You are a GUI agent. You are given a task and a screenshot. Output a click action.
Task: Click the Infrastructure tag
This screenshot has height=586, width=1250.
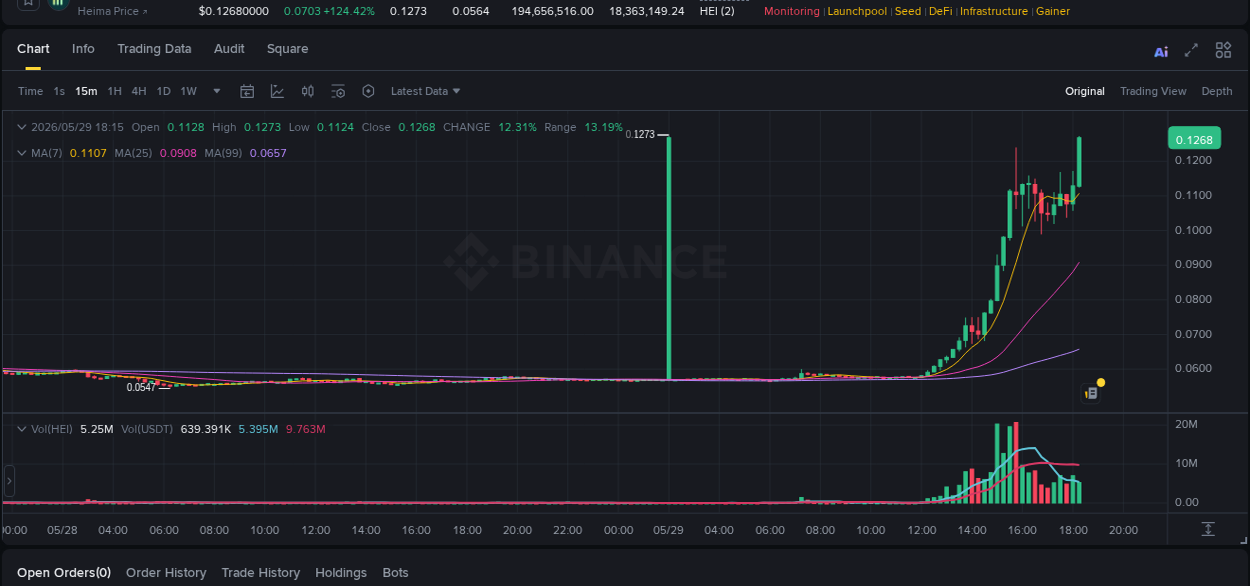pyautogui.click(x=994, y=11)
